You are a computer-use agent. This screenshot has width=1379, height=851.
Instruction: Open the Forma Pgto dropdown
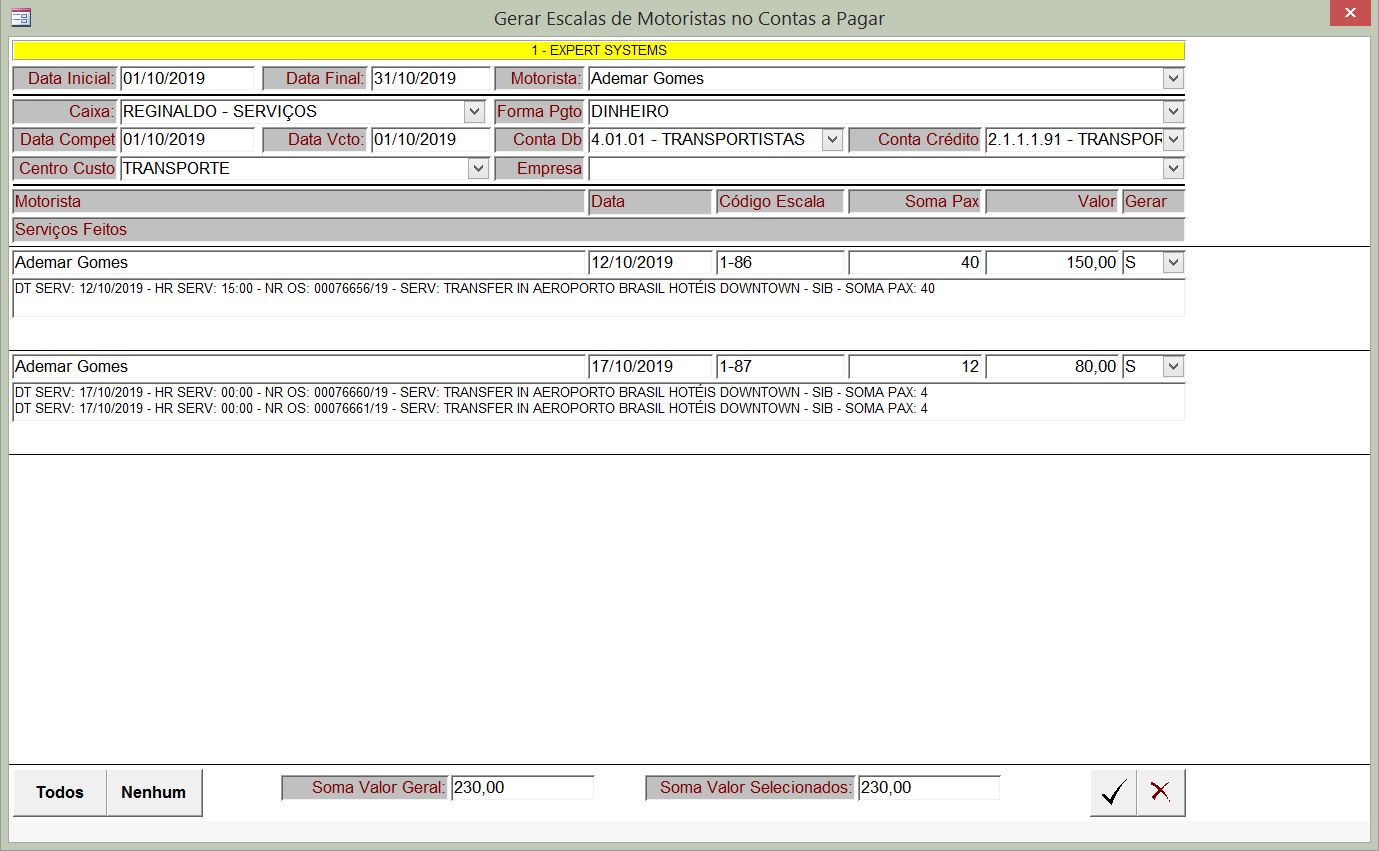point(1173,112)
